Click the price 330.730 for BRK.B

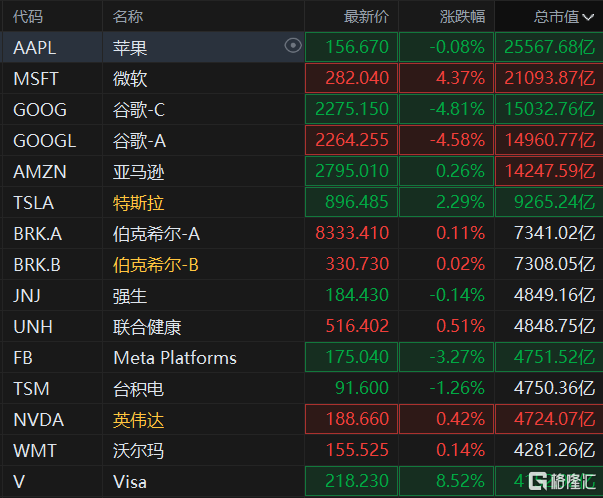[x=357, y=264]
